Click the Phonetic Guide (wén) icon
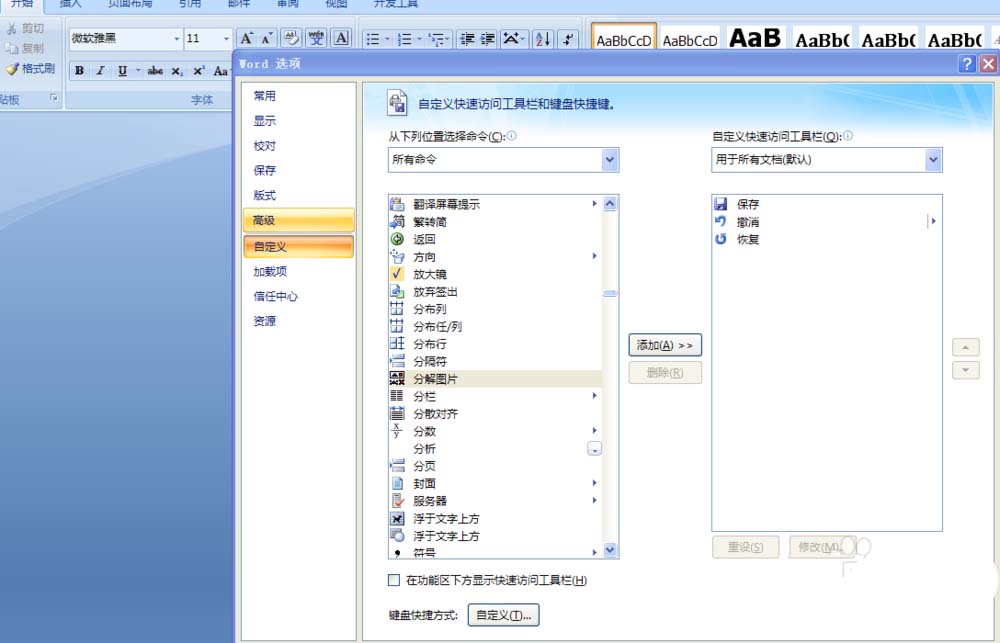Image resolution: width=1000 pixels, height=643 pixels. click(x=316, y=39)
